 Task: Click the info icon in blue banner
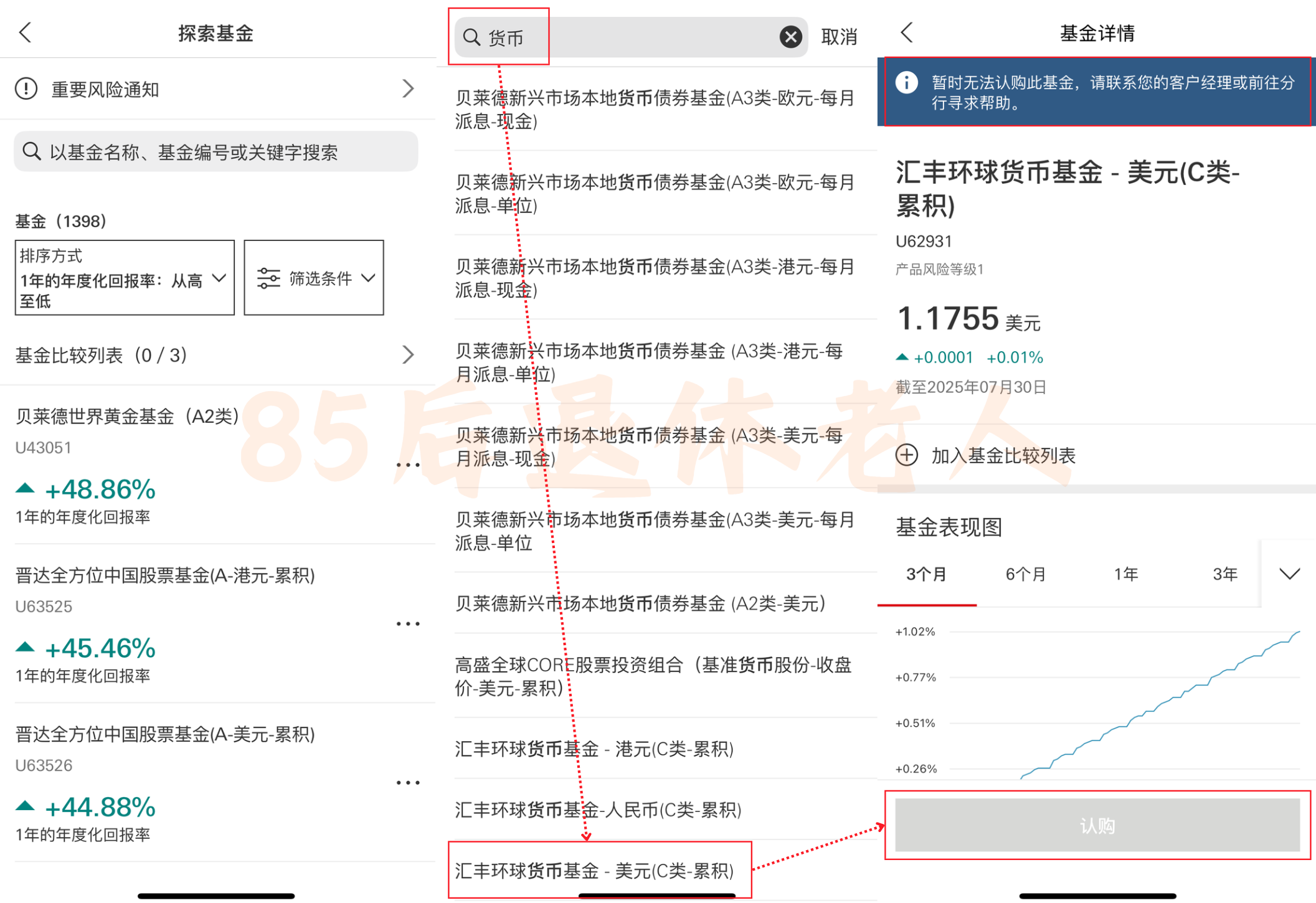(x=906, y=82)
